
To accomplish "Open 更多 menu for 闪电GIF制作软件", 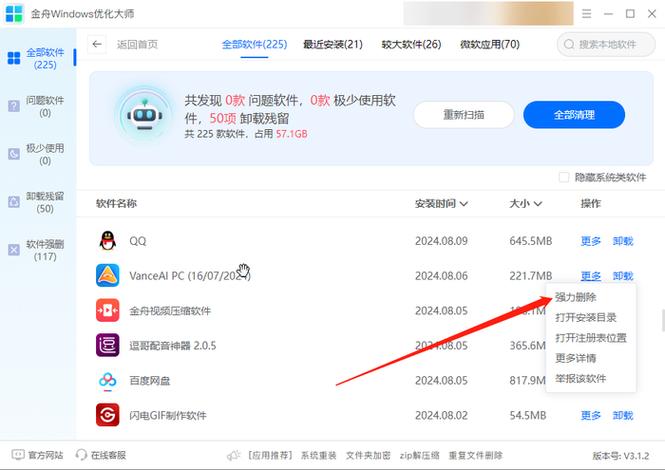I will pos(591,415).
